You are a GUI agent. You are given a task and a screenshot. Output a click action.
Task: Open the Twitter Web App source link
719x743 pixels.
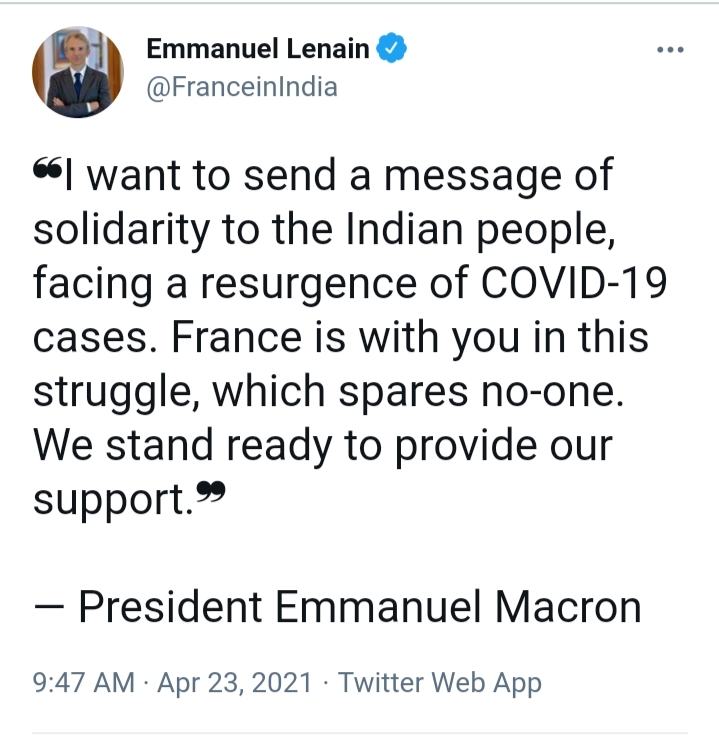coord(439,683)
